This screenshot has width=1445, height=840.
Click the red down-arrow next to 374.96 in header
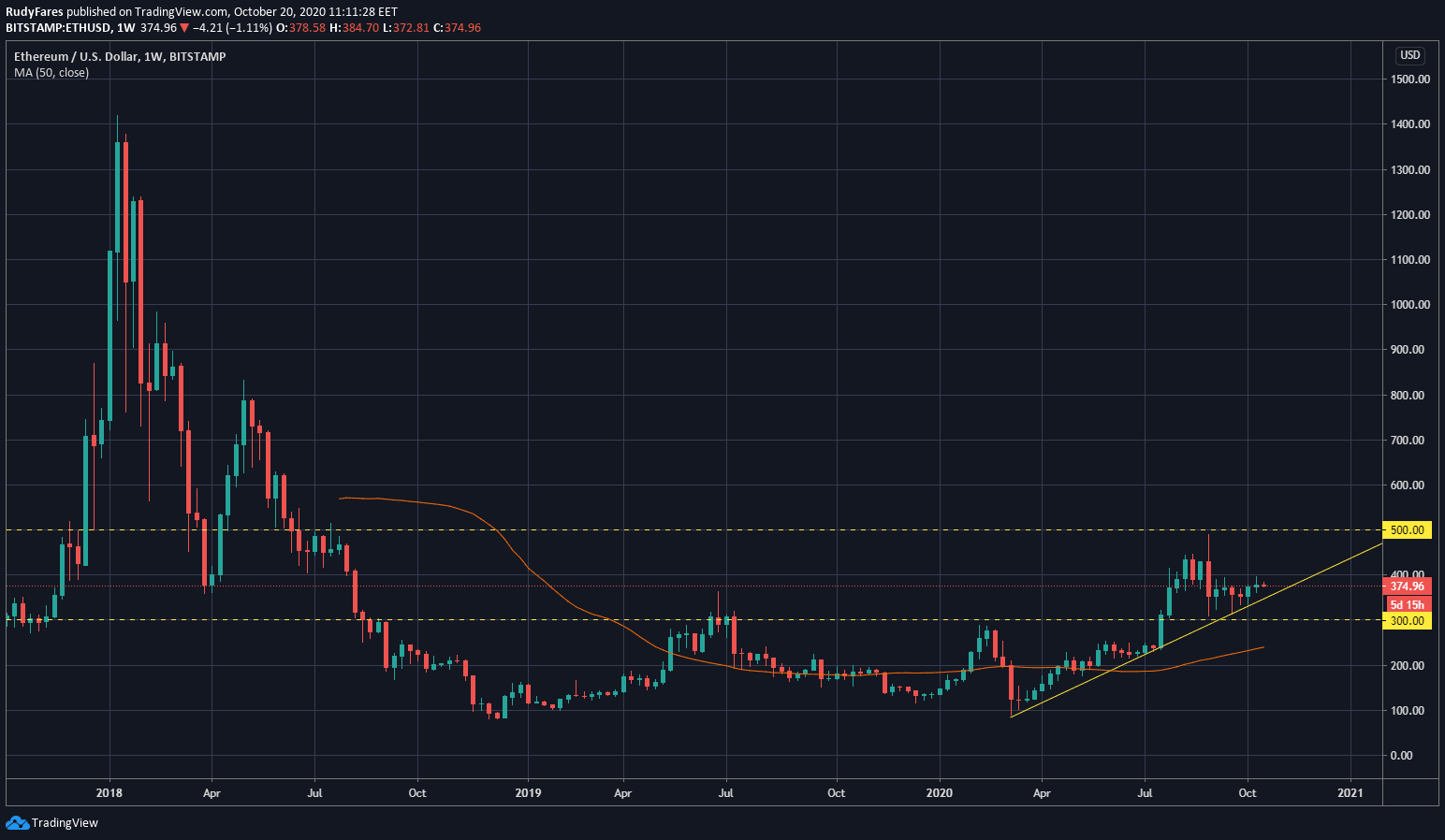(184, 28)
